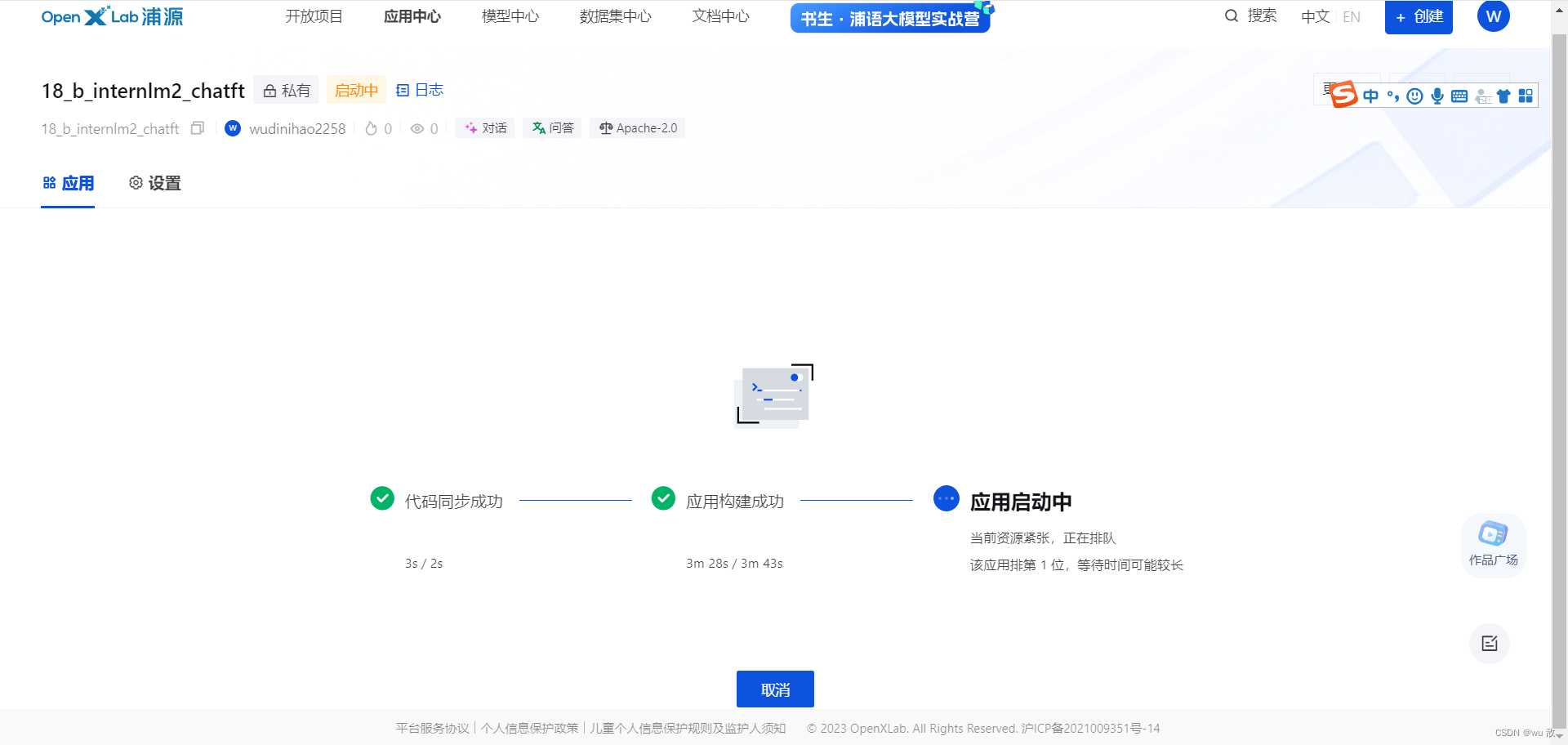Open 儿童个人信息保护规则及监护人须知 link
The height and width of the screenshot is (745, 1568).
[x=688, y=728]
